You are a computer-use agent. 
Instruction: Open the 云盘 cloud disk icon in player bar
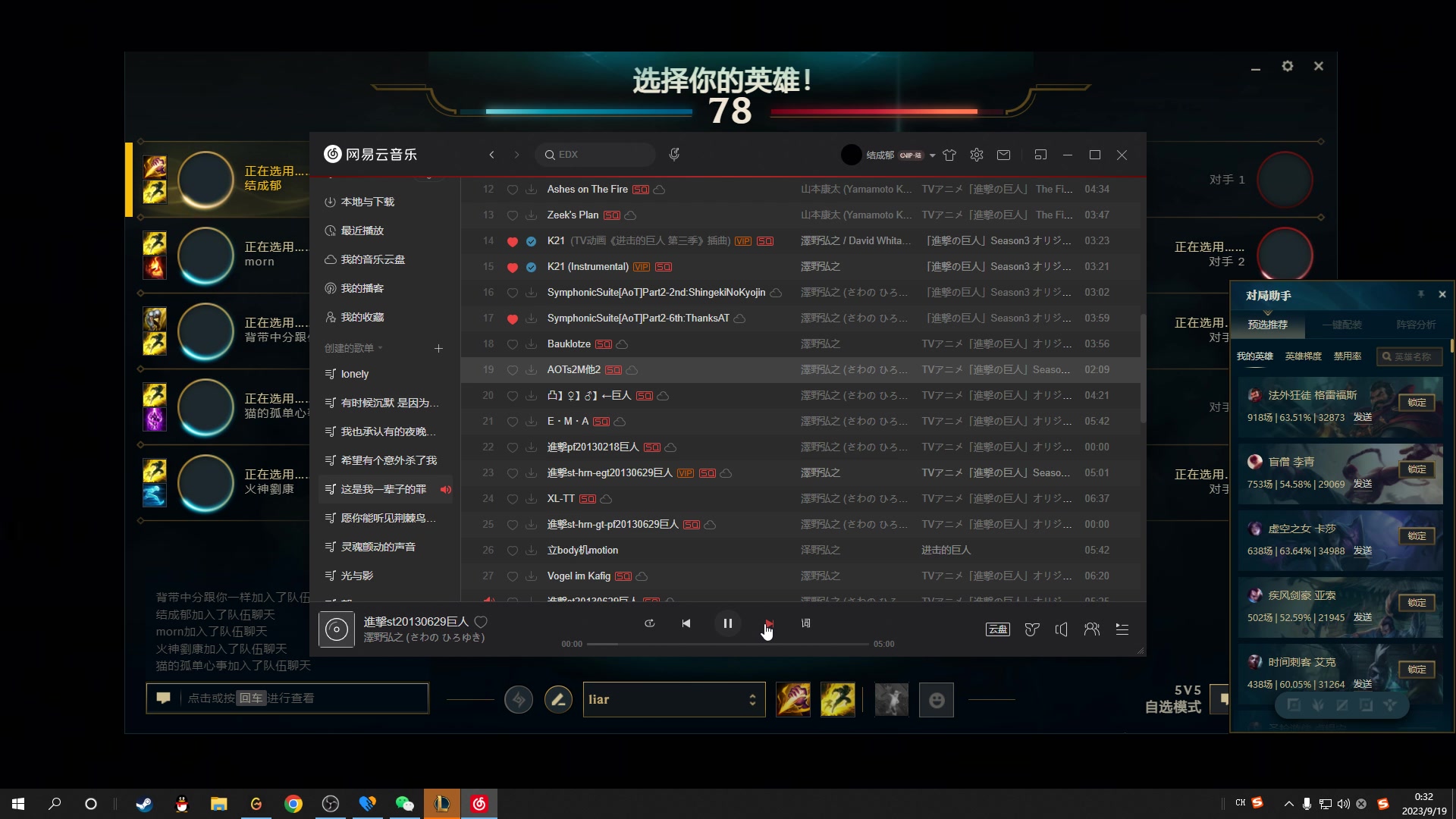click(x=998, y=629)
